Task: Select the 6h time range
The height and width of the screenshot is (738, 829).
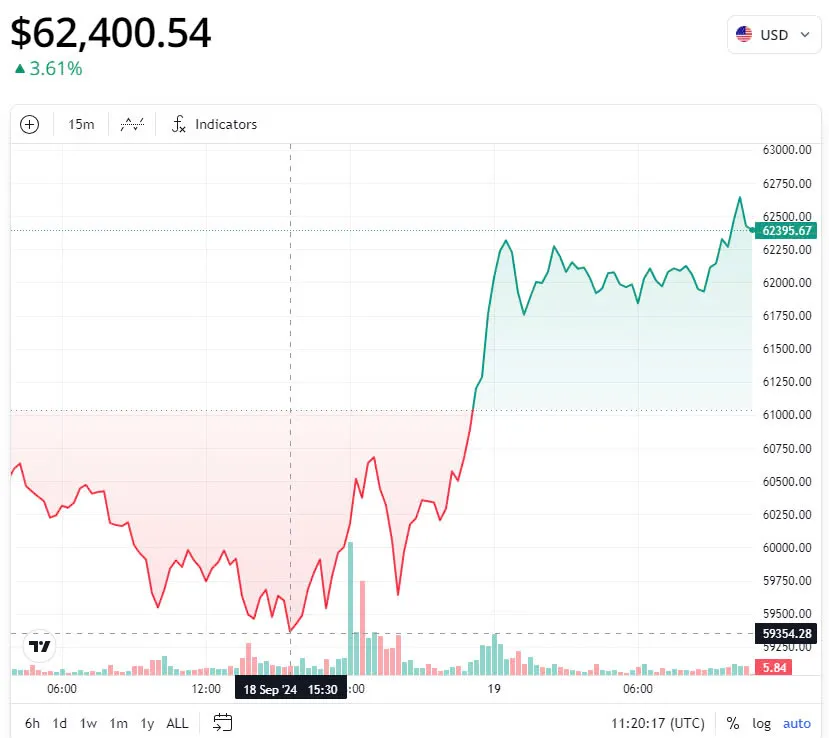Action: 33,723
